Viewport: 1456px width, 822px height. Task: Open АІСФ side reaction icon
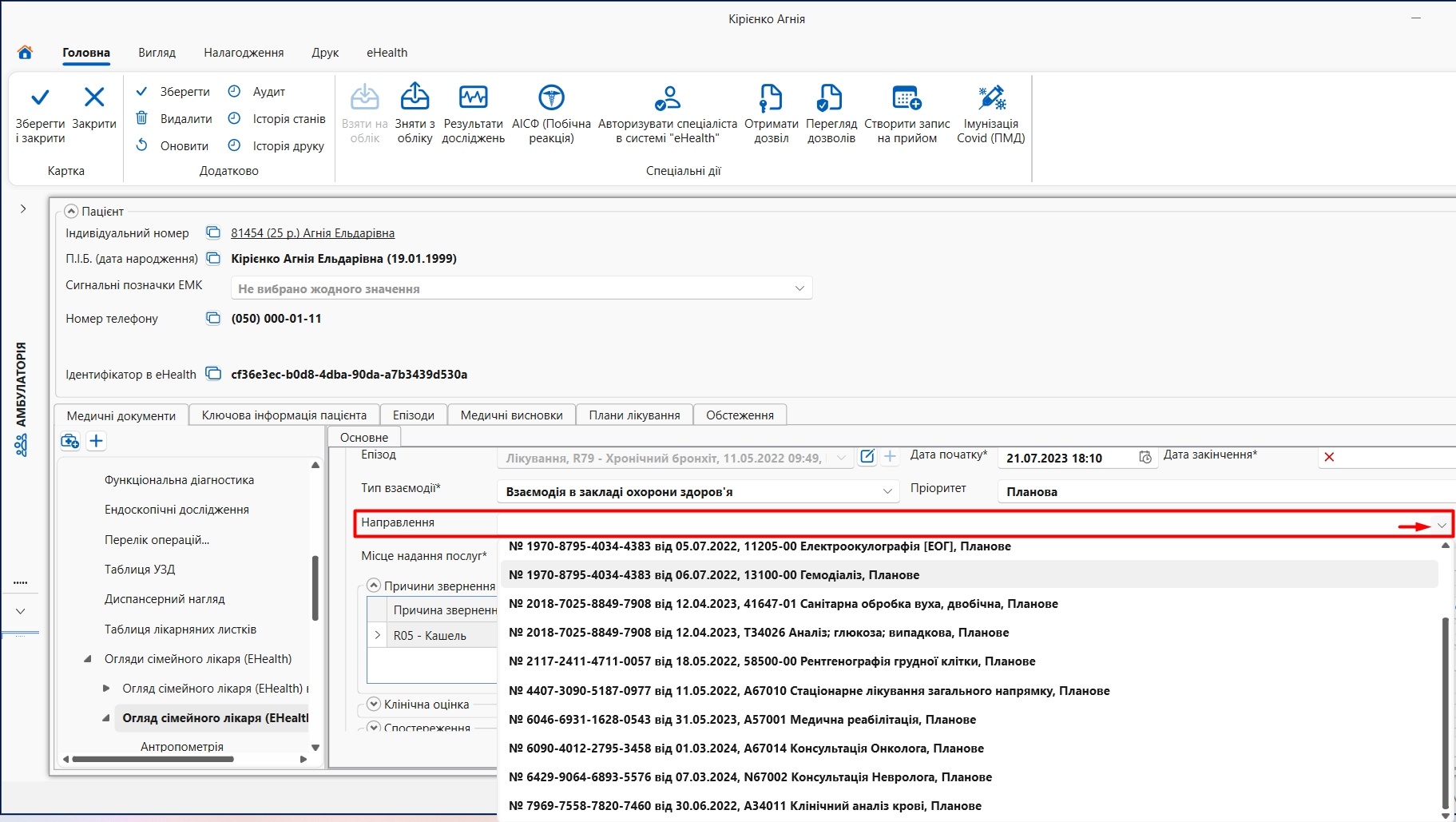pos(551,97)
